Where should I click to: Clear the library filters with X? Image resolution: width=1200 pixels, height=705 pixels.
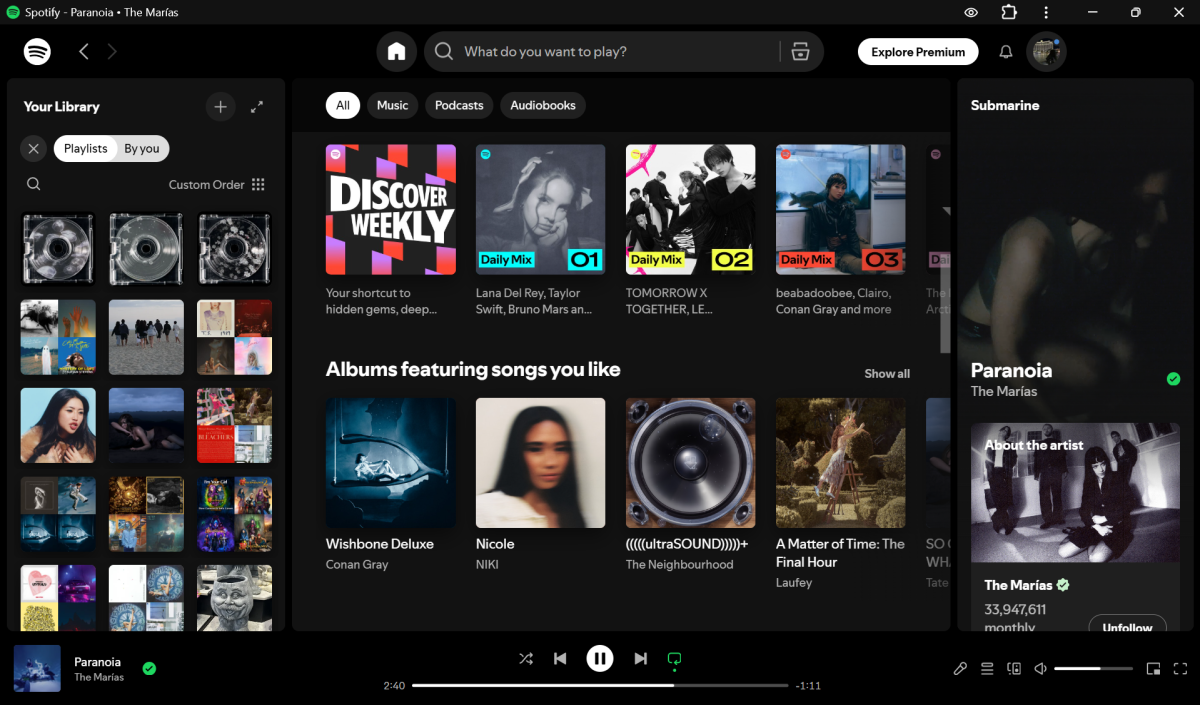(x=34, y=149)
